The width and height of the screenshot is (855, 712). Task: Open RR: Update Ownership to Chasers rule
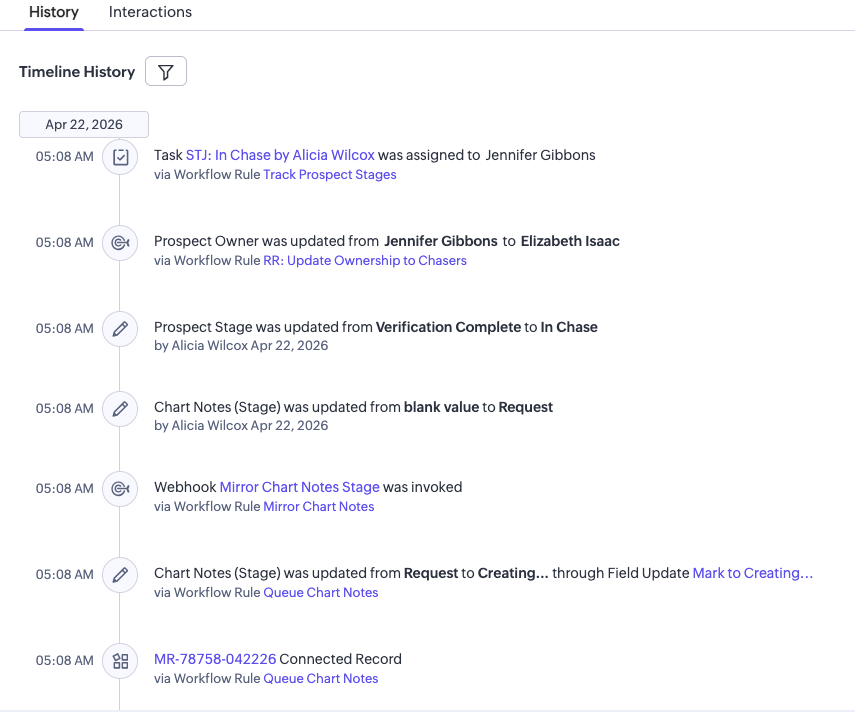point(365,261)
